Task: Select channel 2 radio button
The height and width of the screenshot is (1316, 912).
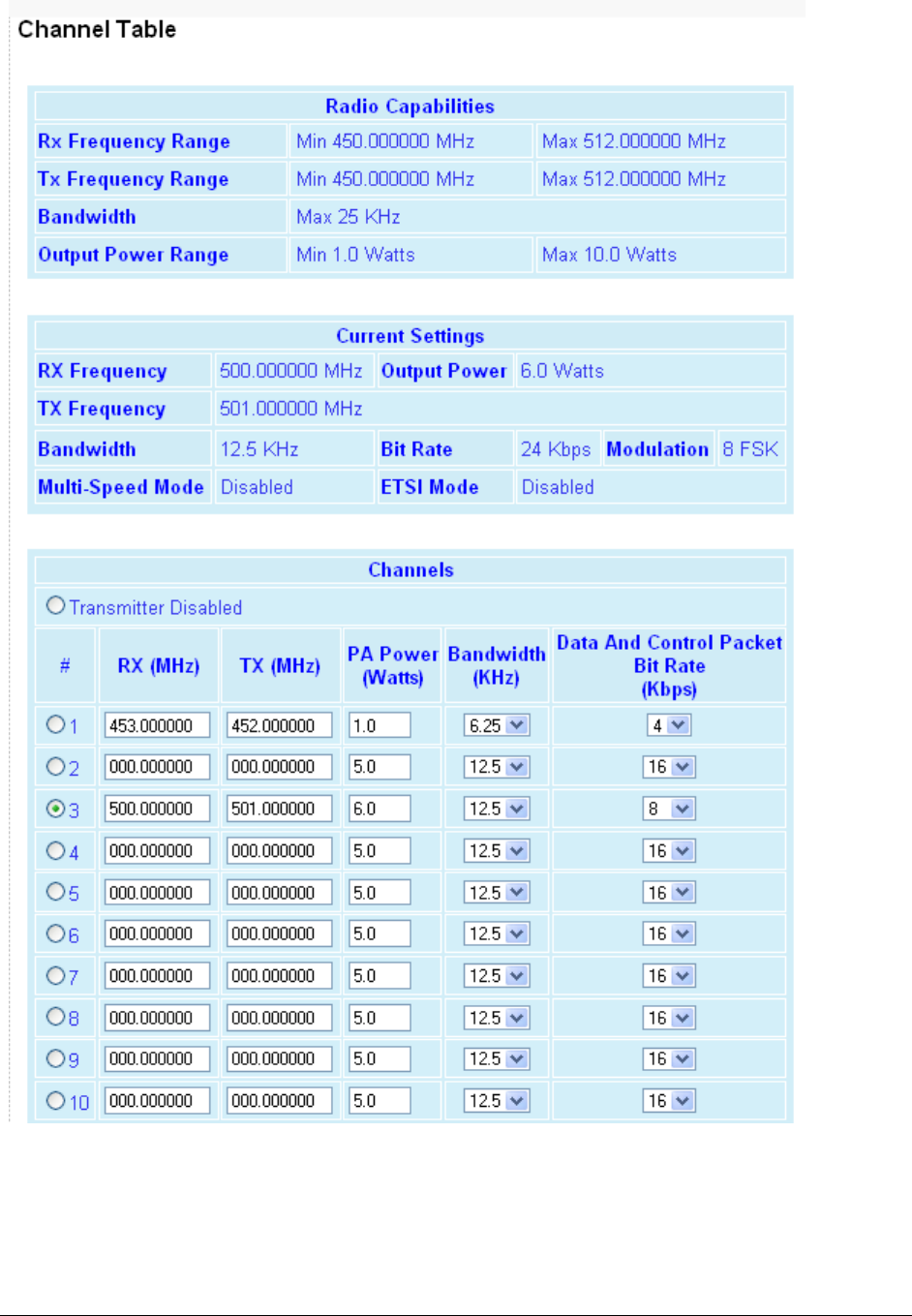Action: 56,766
